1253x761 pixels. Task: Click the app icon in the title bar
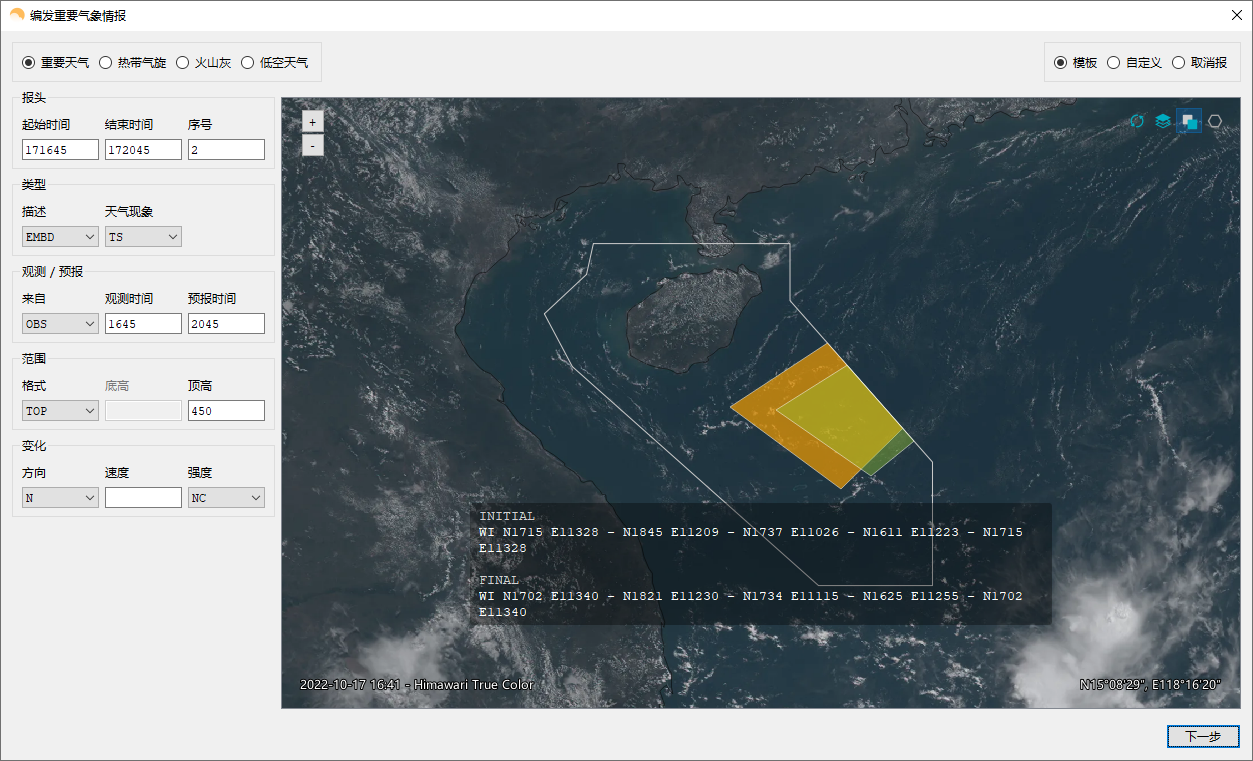point(17,15)
